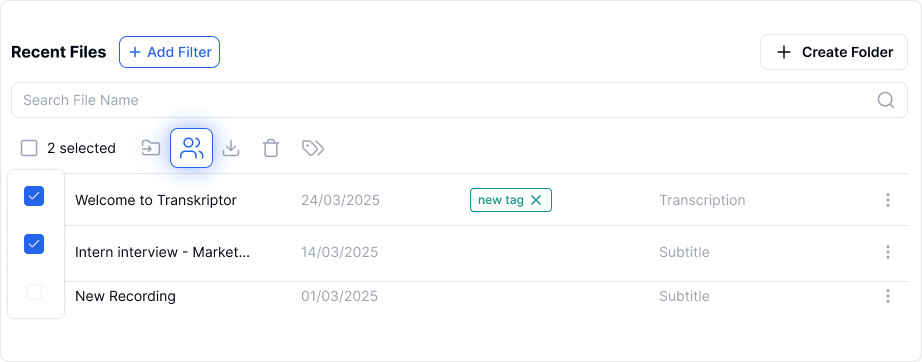
Task: Open more options for New Recording
Action: [888, 296]
